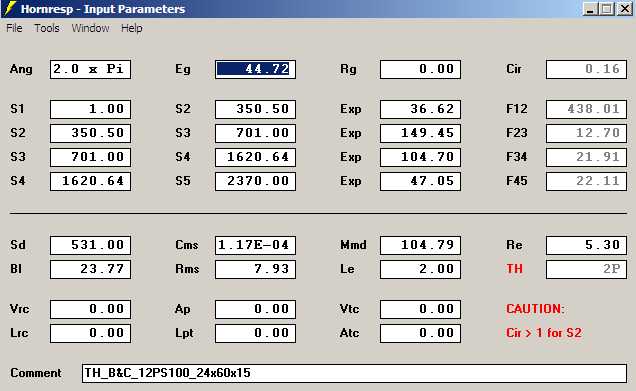Click the red CAUTION: text

pyautogui.click(x=535, y=309)
